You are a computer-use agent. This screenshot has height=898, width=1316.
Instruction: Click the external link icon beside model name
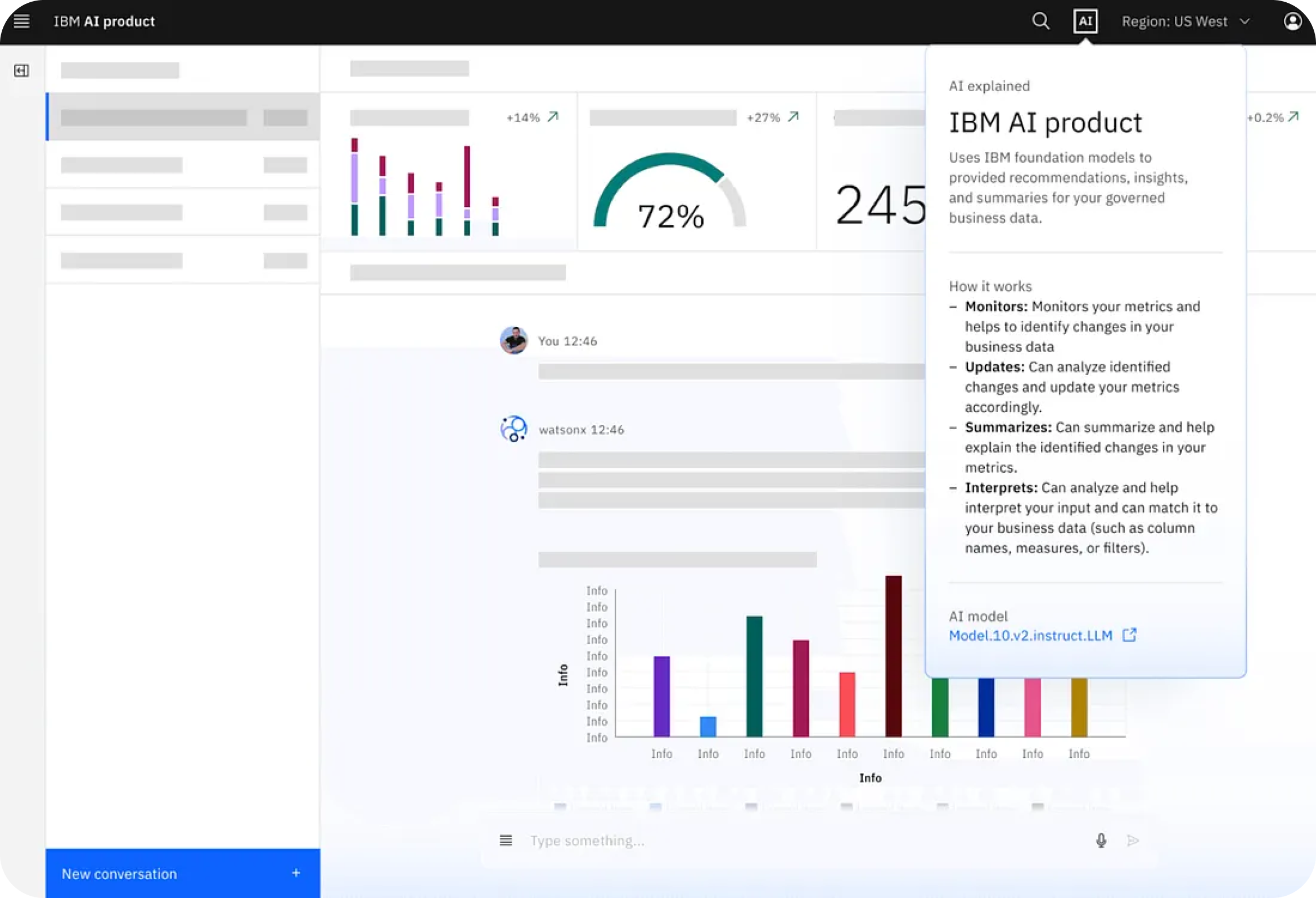1129,635
